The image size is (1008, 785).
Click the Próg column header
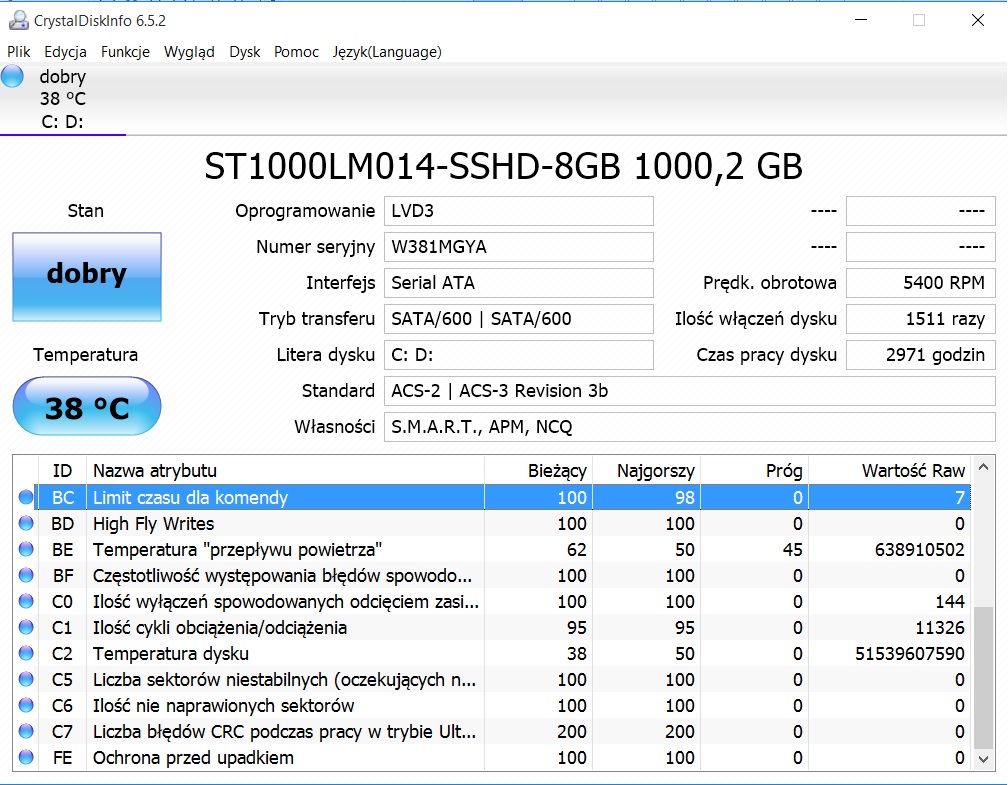tap(754, 471)
